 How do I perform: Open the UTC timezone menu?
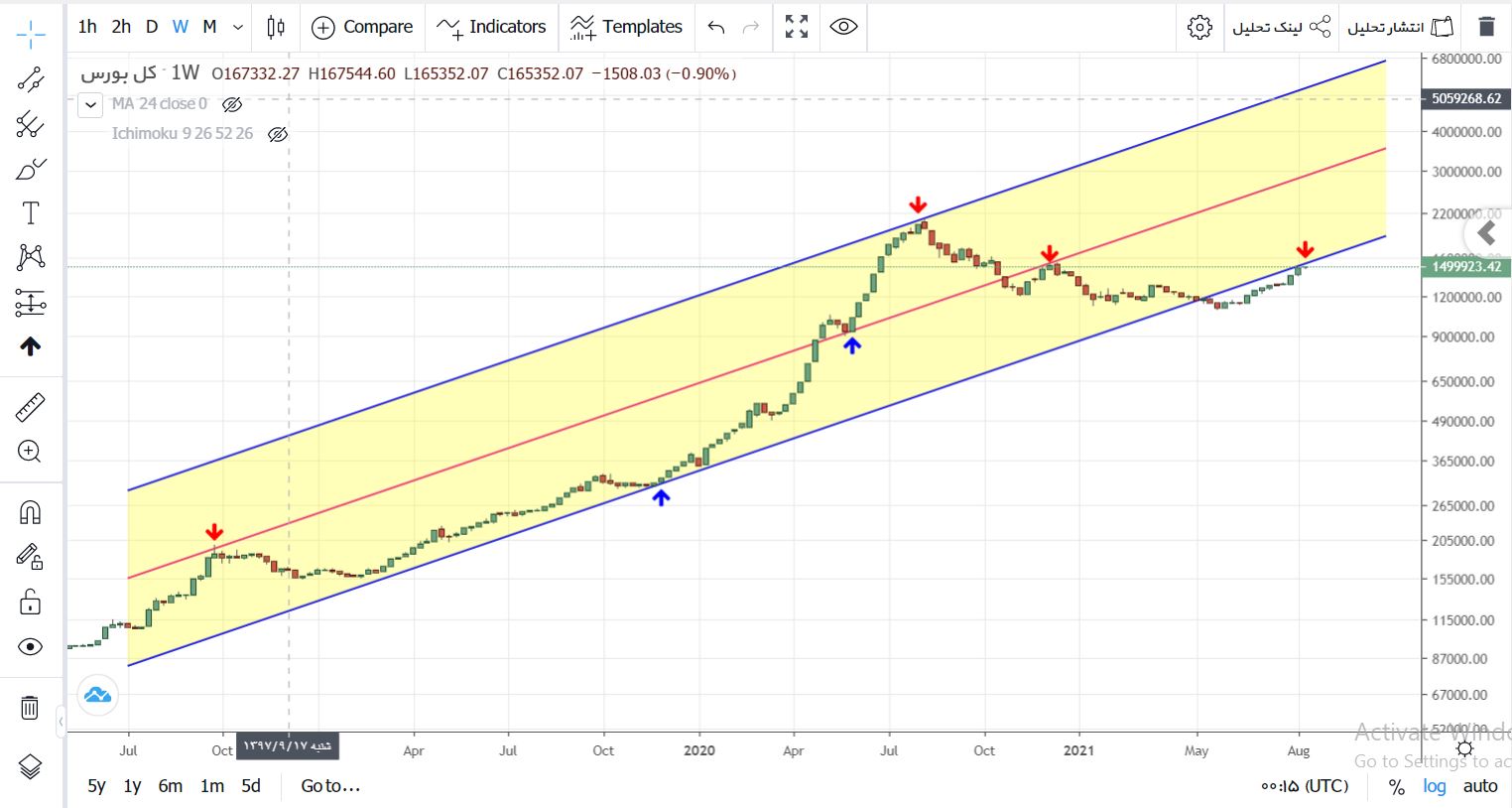click(1305, 786)
